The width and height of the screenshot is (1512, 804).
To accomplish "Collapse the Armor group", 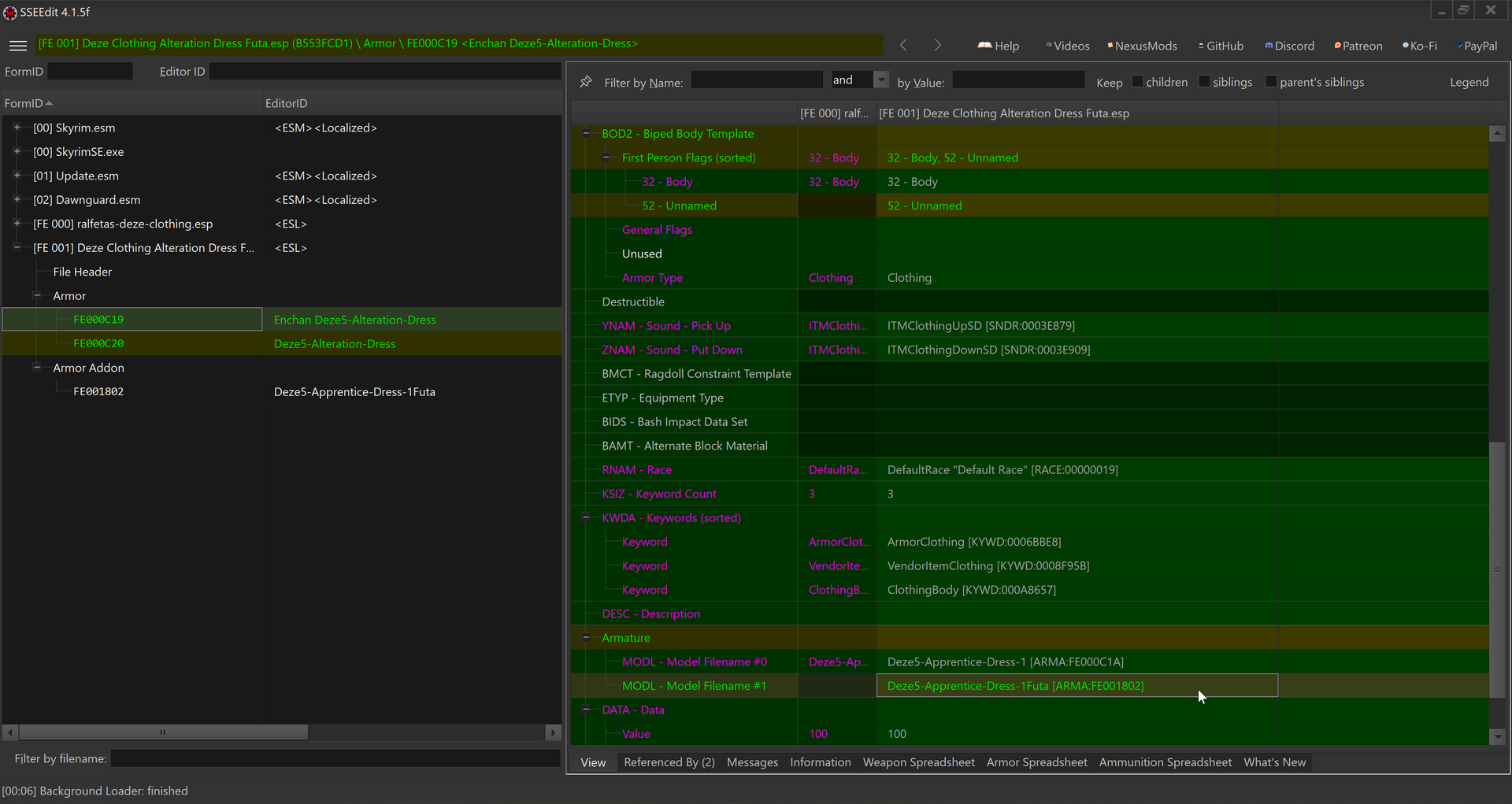I will (x=36, y=295).
